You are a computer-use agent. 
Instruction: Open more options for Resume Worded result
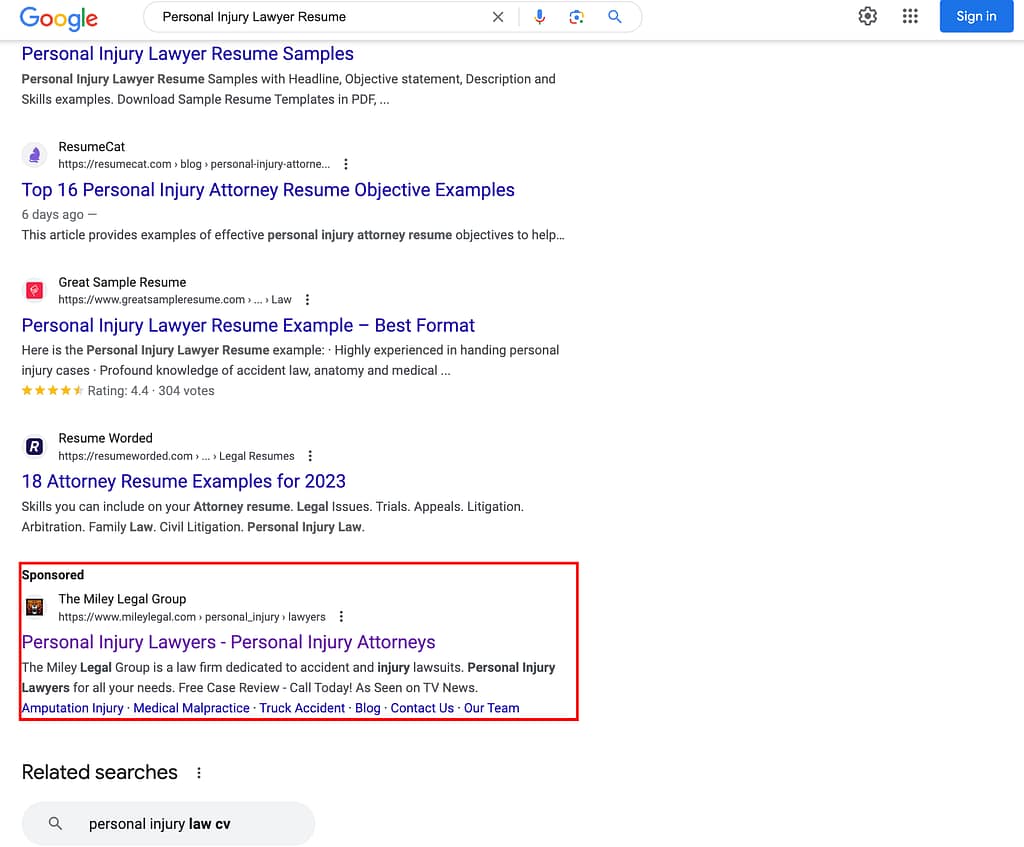[x=310, y=456]
